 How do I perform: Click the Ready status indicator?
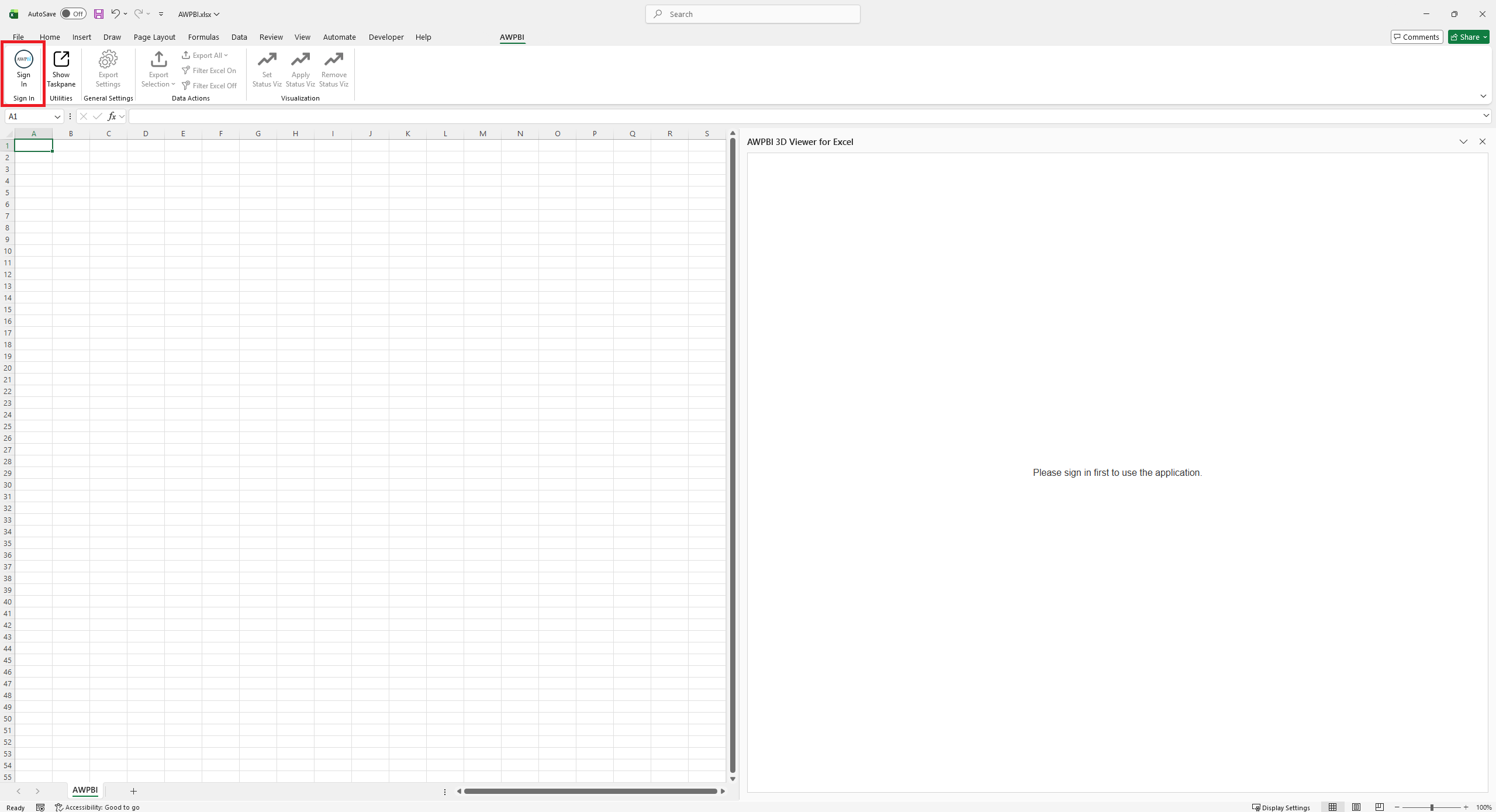tap(16, 807)
